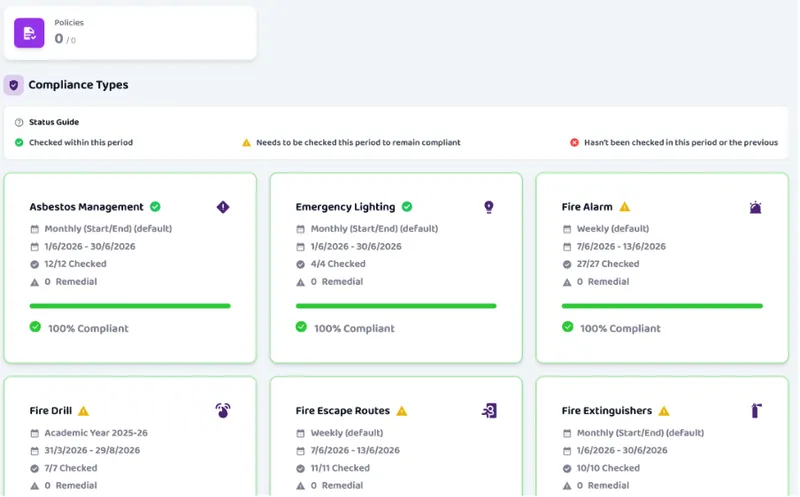Select the Policies summary card
The height and width of the screenshot is (497, 800).
130,33
